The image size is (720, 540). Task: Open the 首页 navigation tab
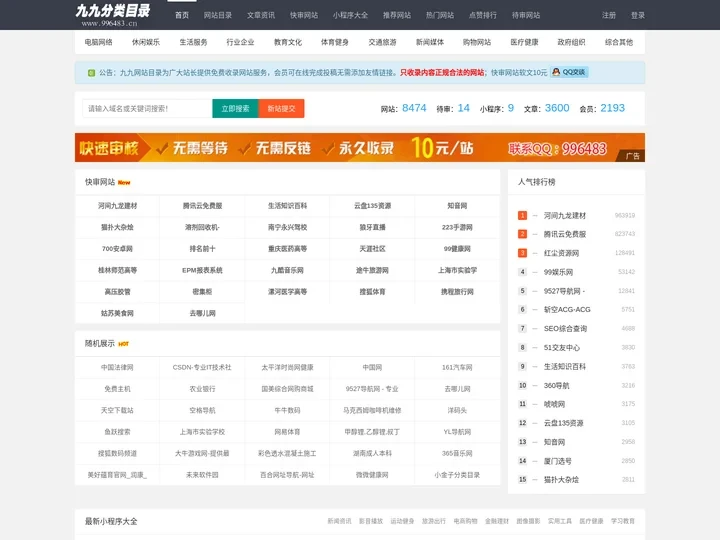pyautogui.click(x=182, y=15)
